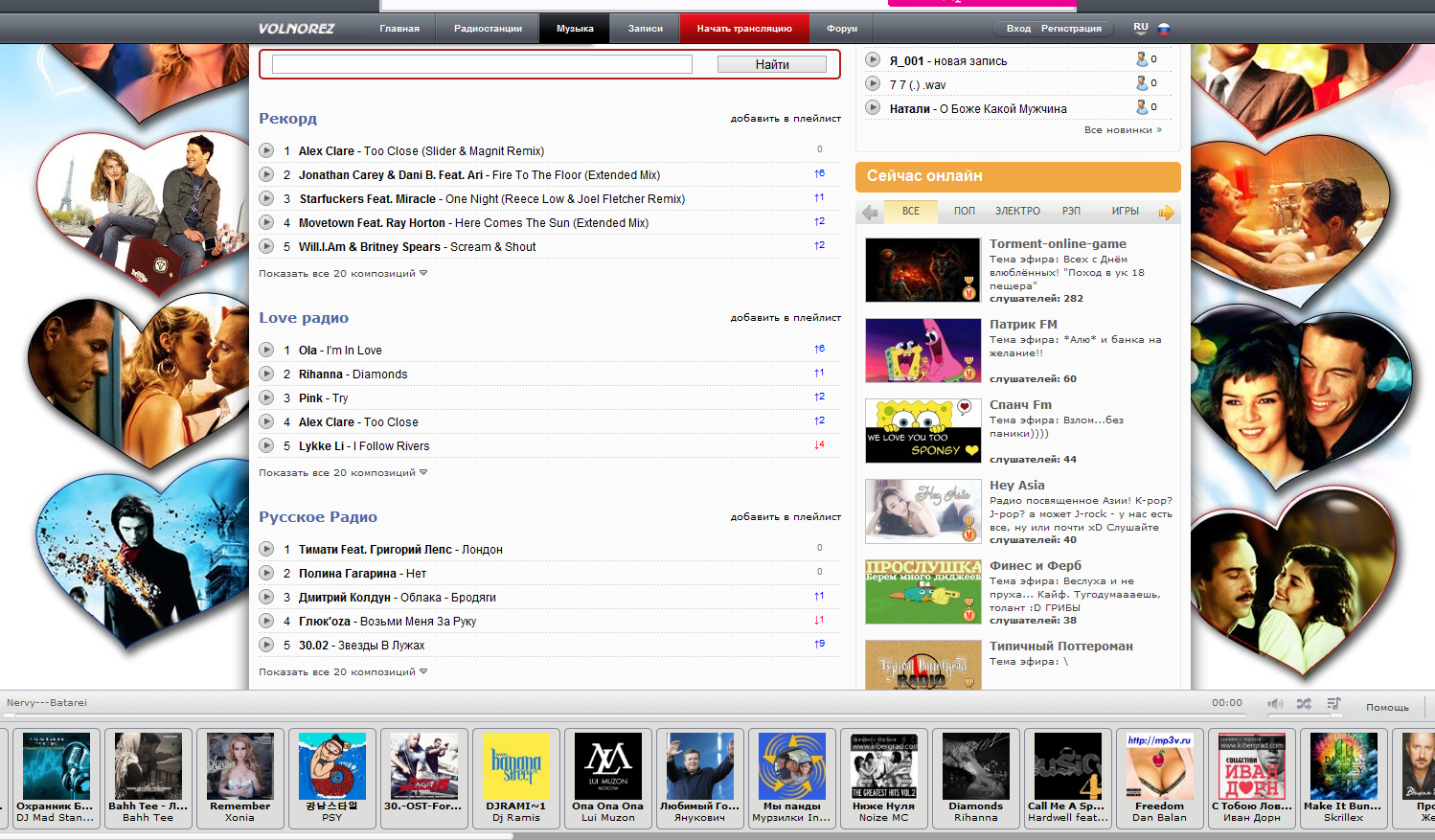
Task: Switch language via RU label
Action: pyautogui.click(x=1140, y=28)
